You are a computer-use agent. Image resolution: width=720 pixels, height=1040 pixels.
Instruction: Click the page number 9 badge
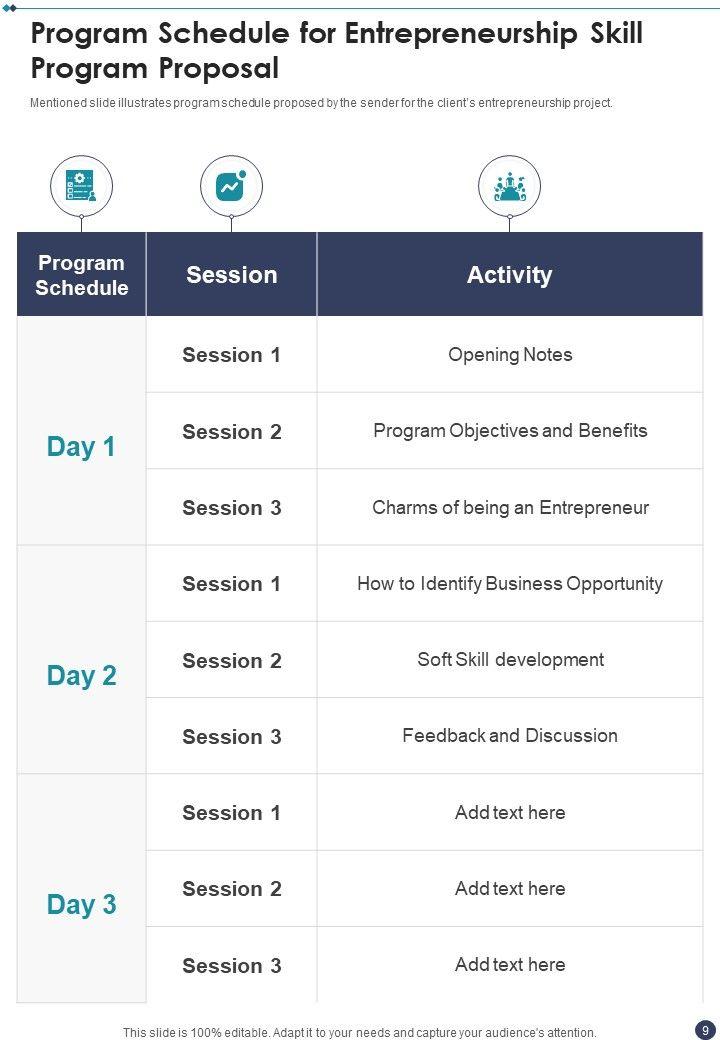click(705, 1029)
